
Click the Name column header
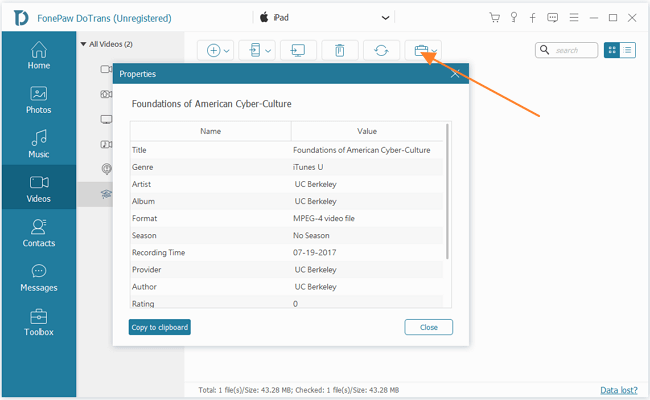pos(211,131)
